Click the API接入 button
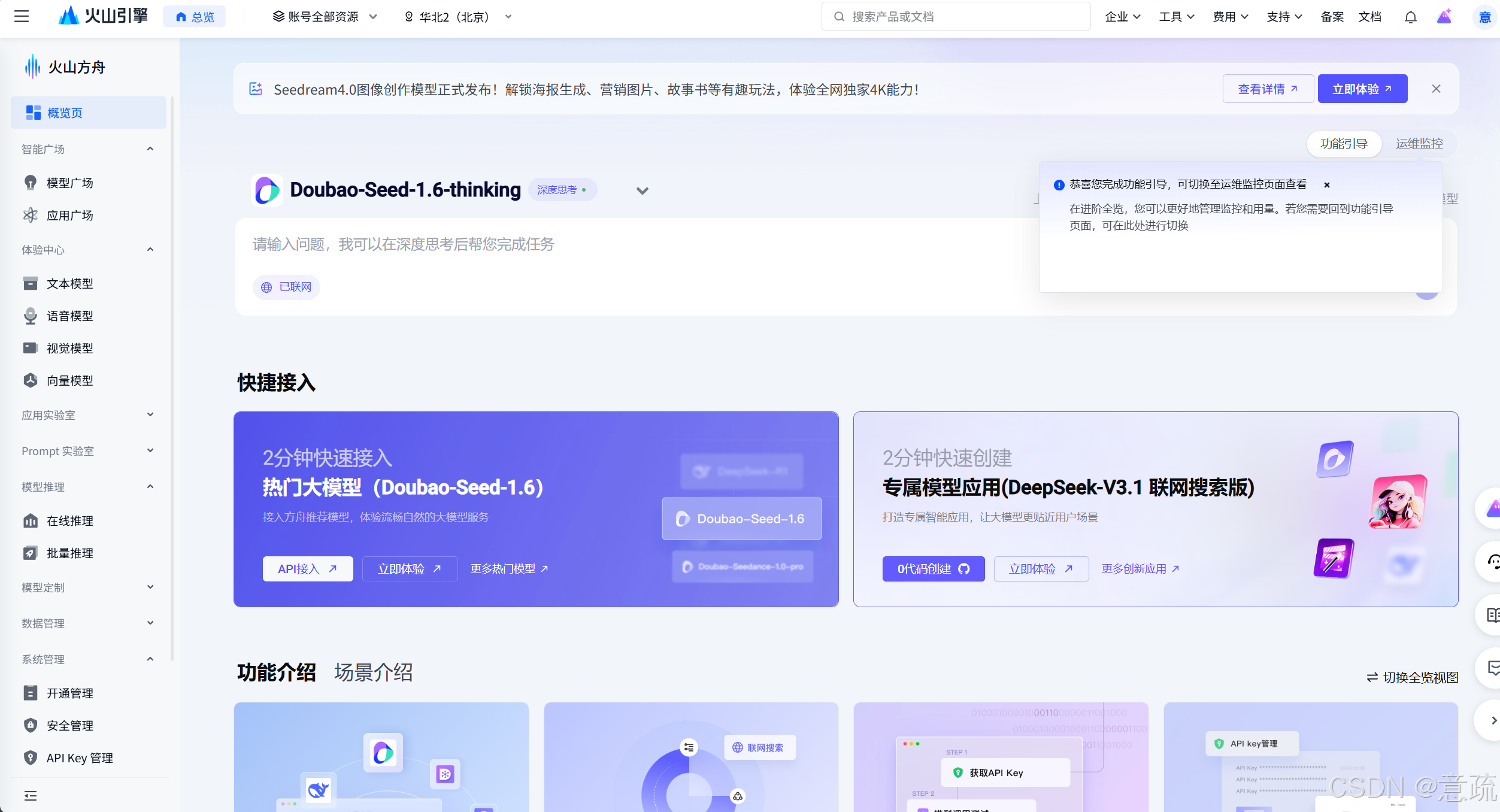1500x812 pixels. tap(308, 569)
